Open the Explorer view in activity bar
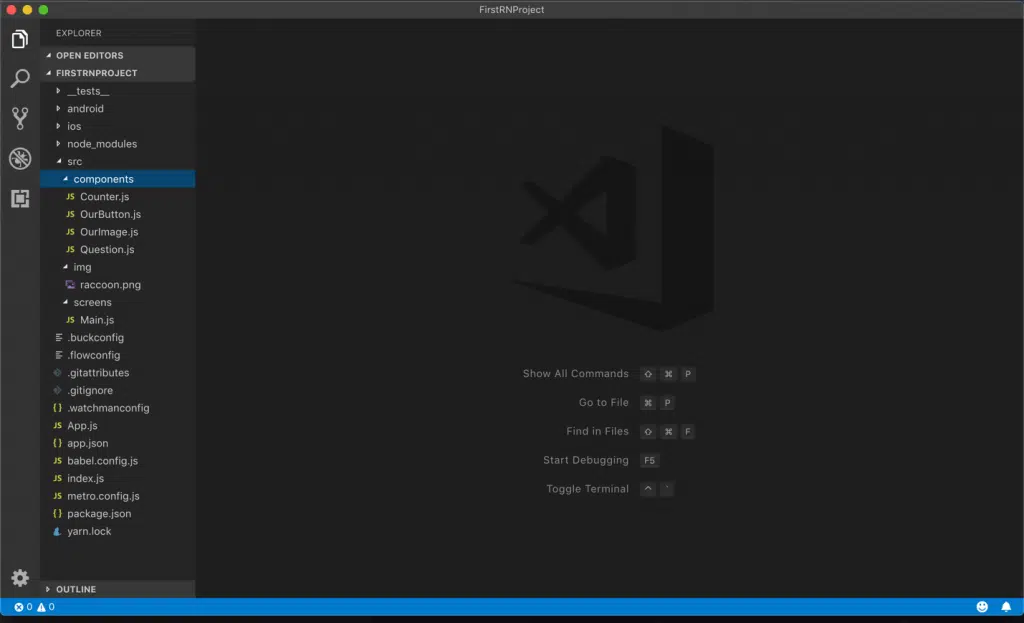Viewport: 1024px width, 623px height. [x=19, y=40]
